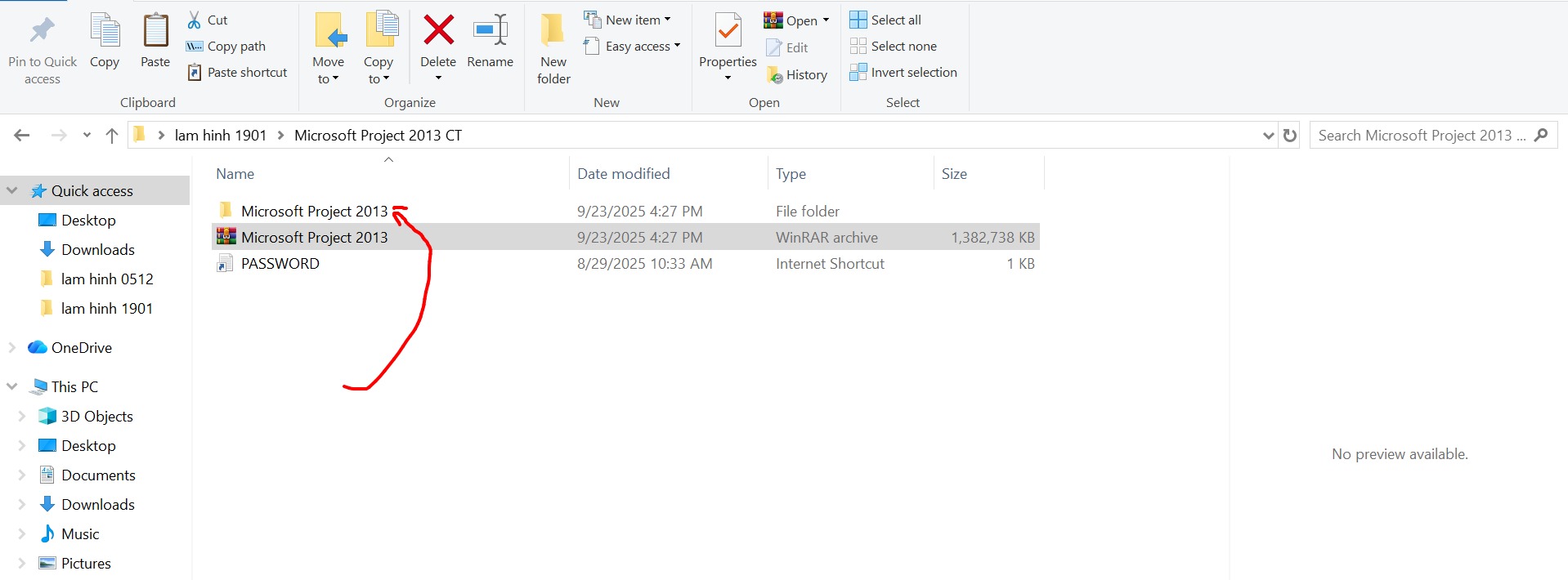Click the Paste clipboard icon
Screen dimensions: 1568x580
(155, 31)
